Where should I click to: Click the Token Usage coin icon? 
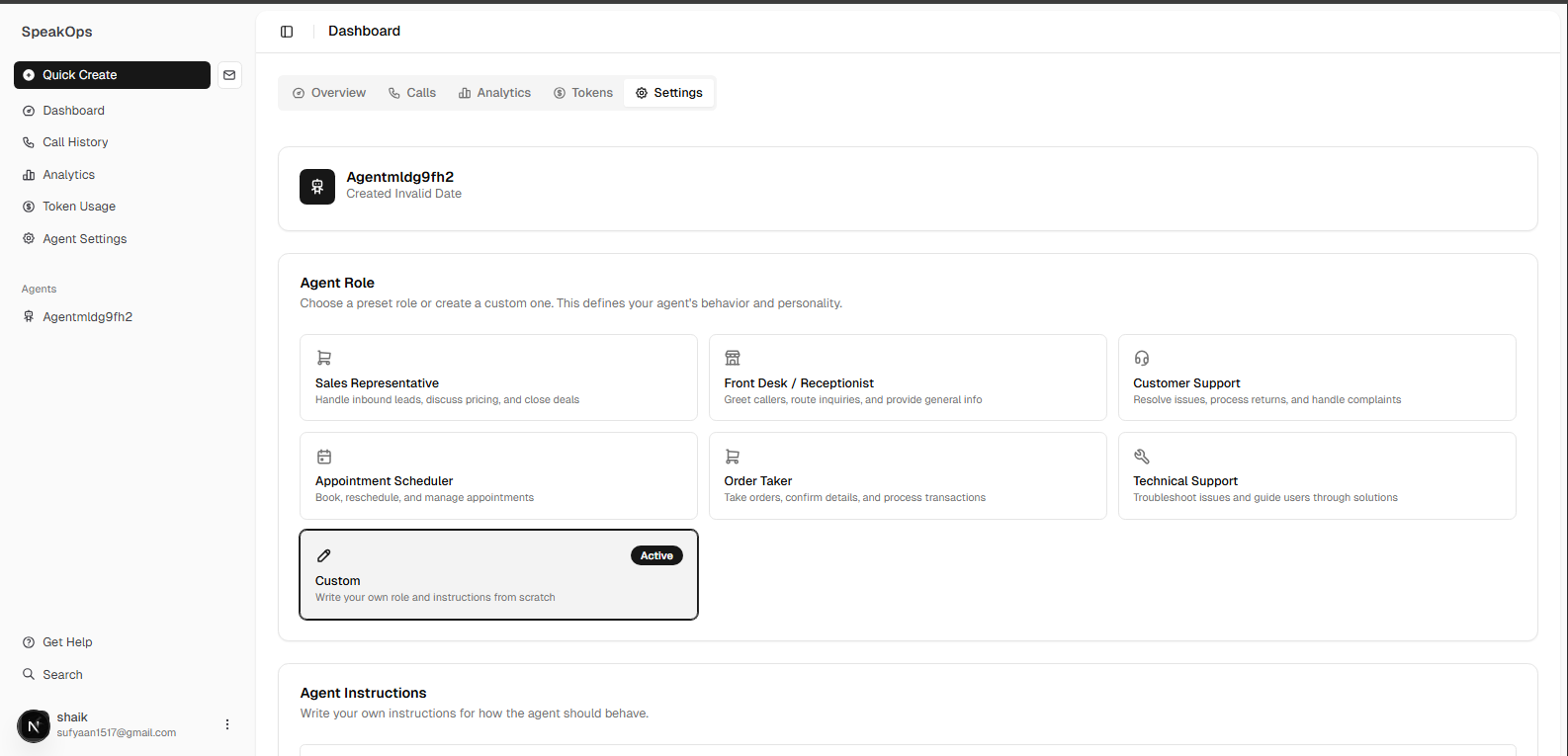[x=29, y=207]
